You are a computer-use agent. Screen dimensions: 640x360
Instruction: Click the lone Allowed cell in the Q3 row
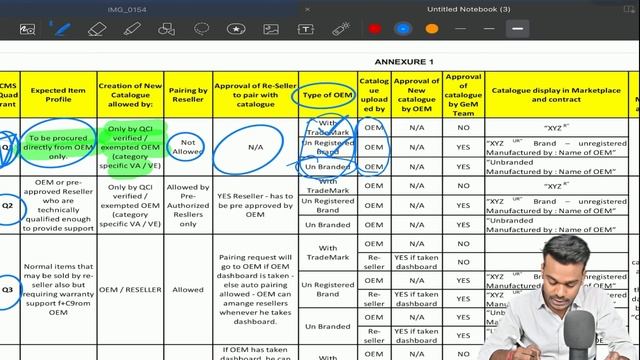(x=188, y=289)
